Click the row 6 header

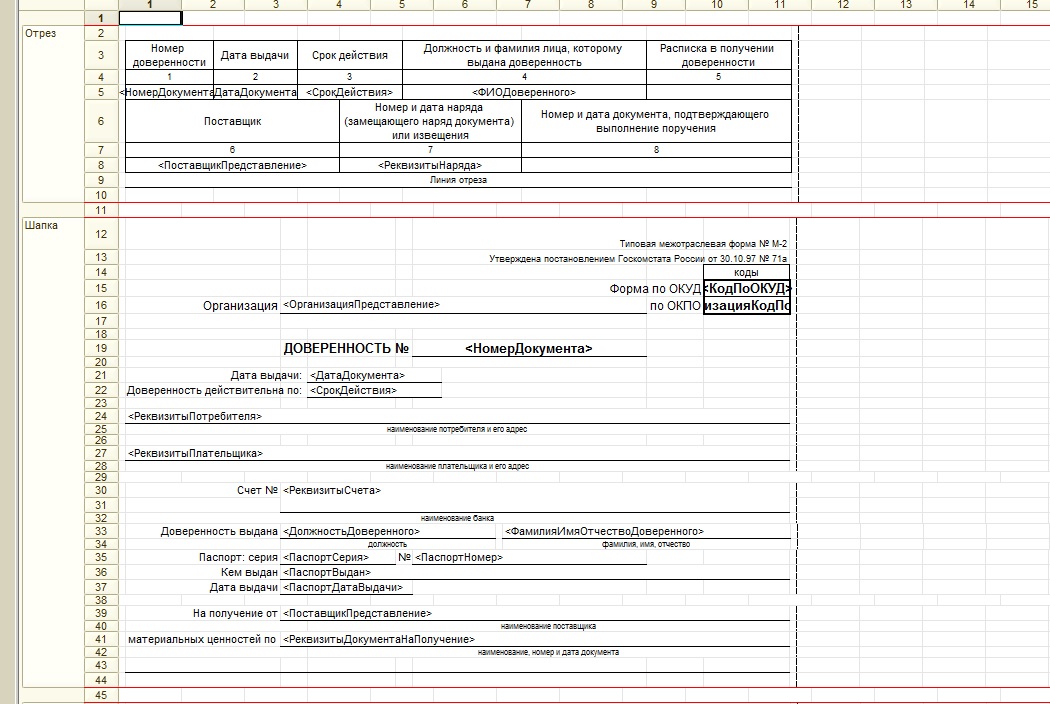(x=101, y=121)
